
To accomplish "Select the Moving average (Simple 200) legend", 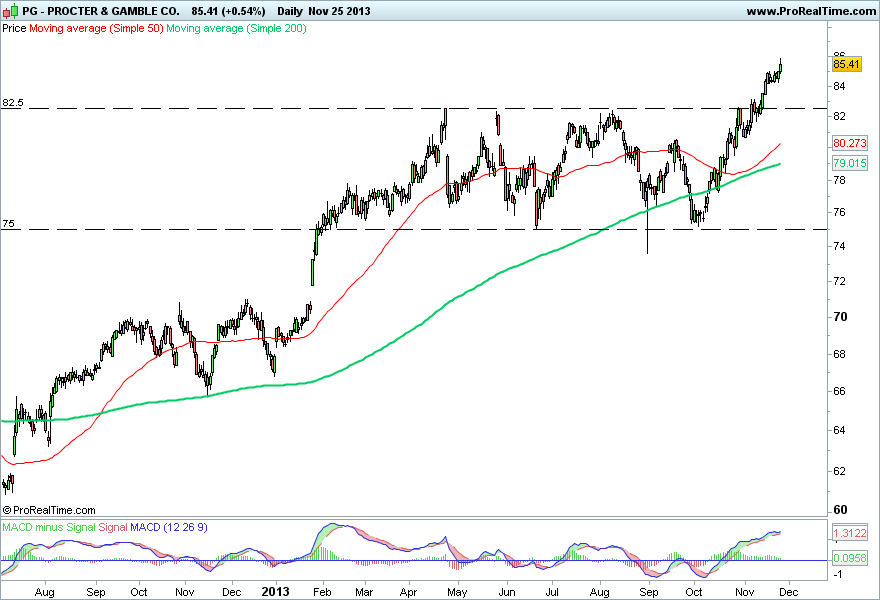I will pos(236,28).
